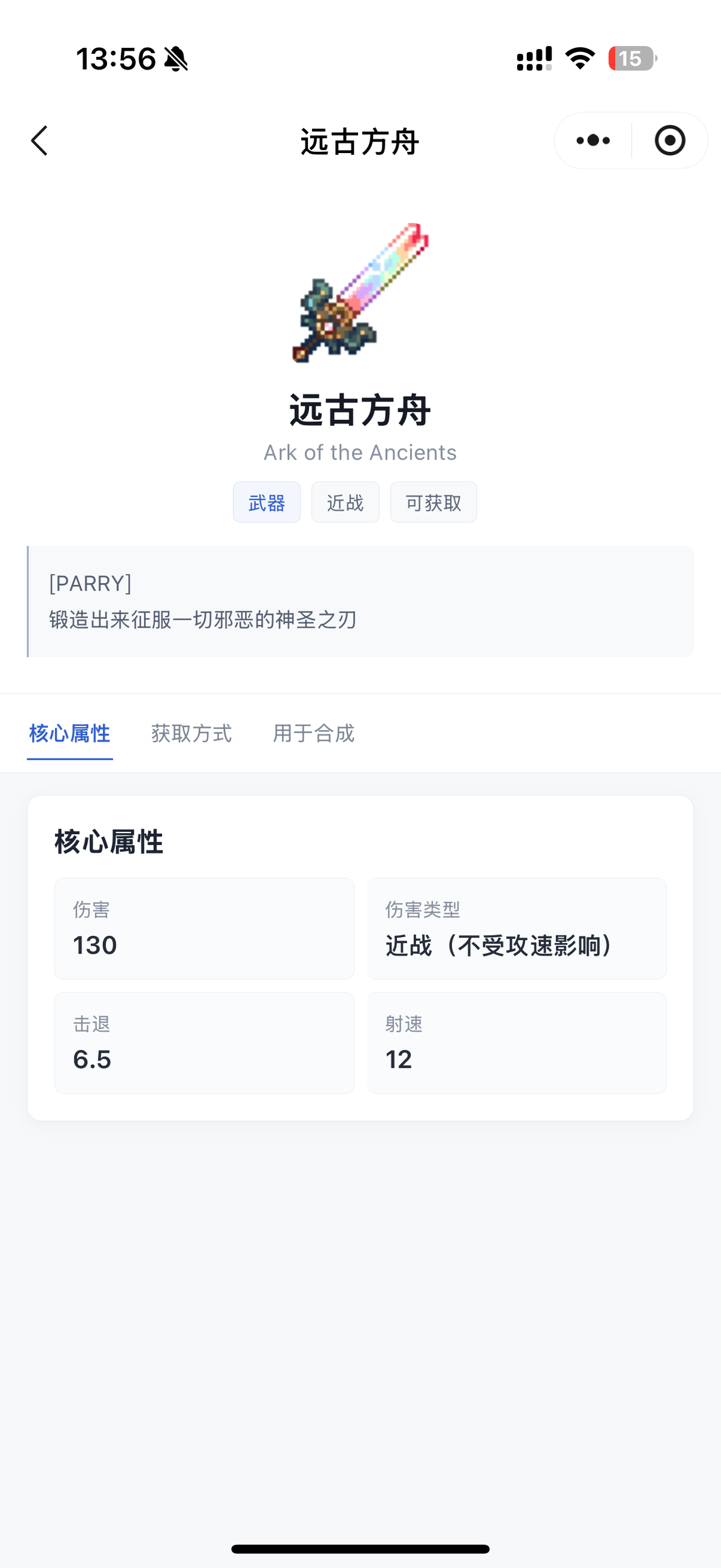Tap the 伤害 130 stat card

[204, 928]
